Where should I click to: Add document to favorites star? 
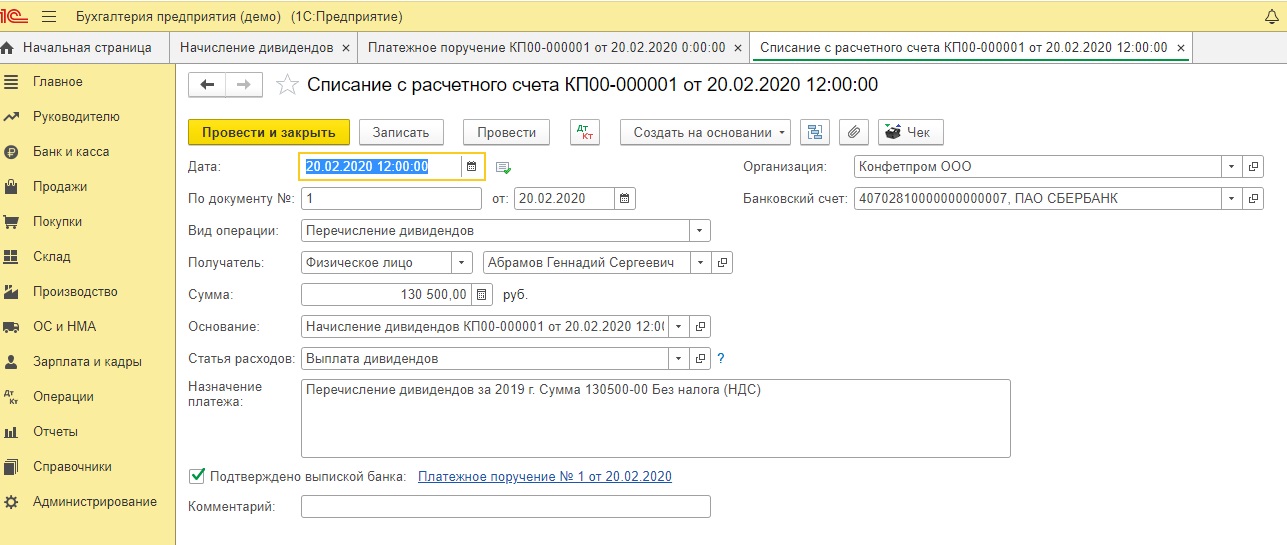click(x=287, y=85)
